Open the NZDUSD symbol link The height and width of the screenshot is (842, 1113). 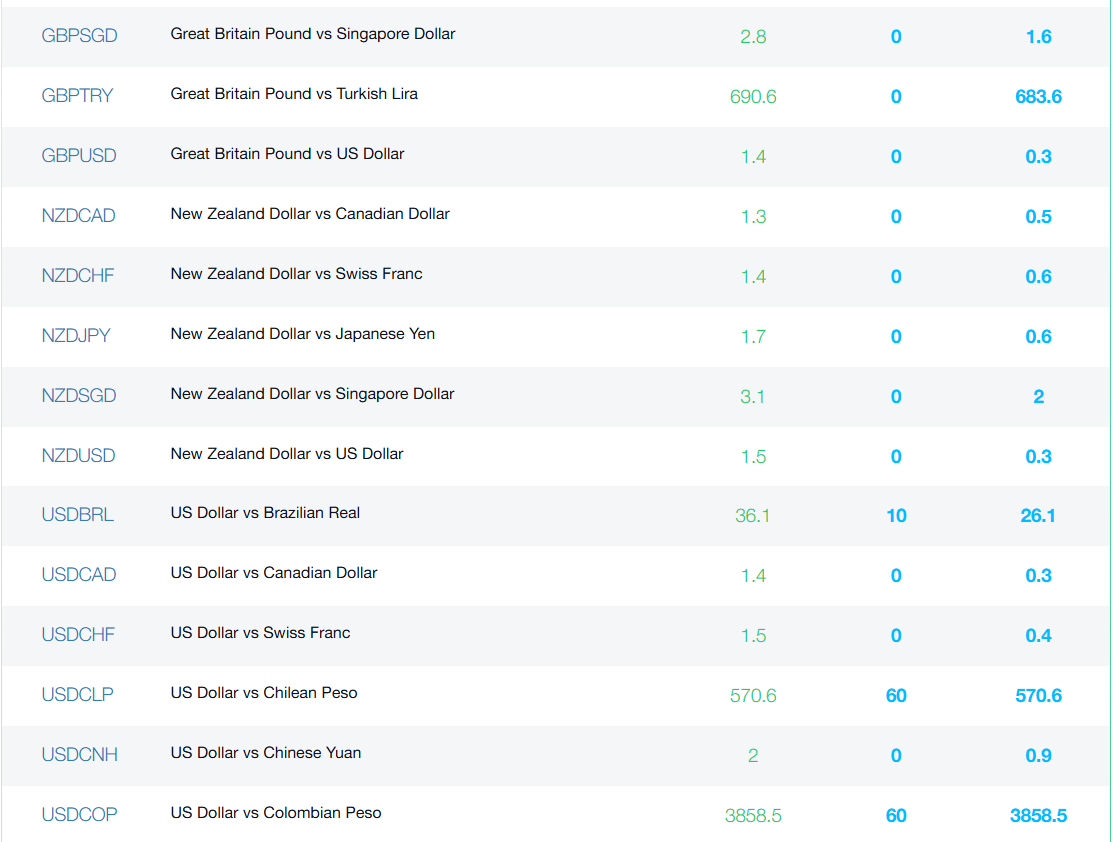coord(78,455)
